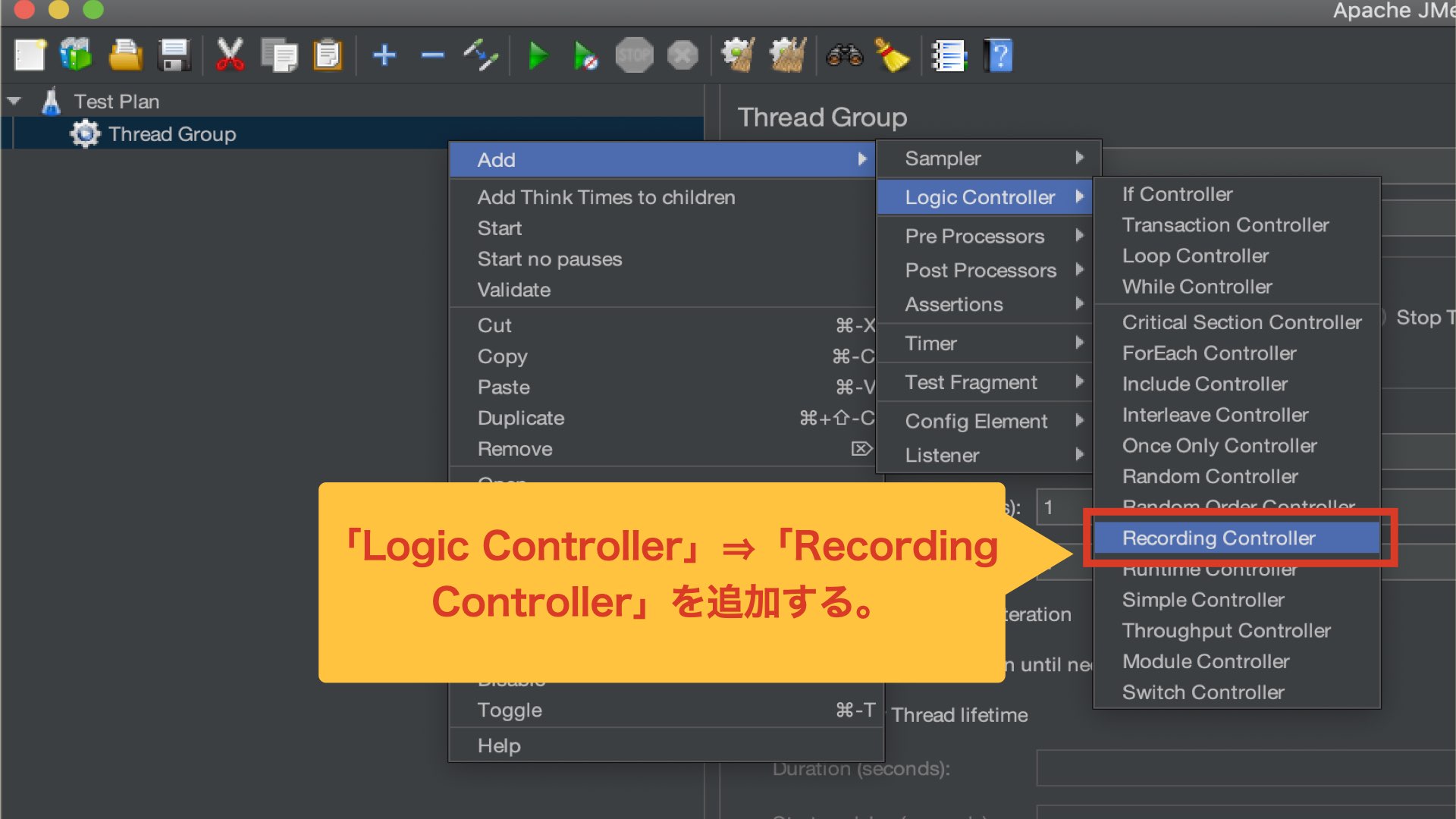The image size is (1456, 819).
Task: Shutdown test using the X stop icon
Action: (682, 54)
